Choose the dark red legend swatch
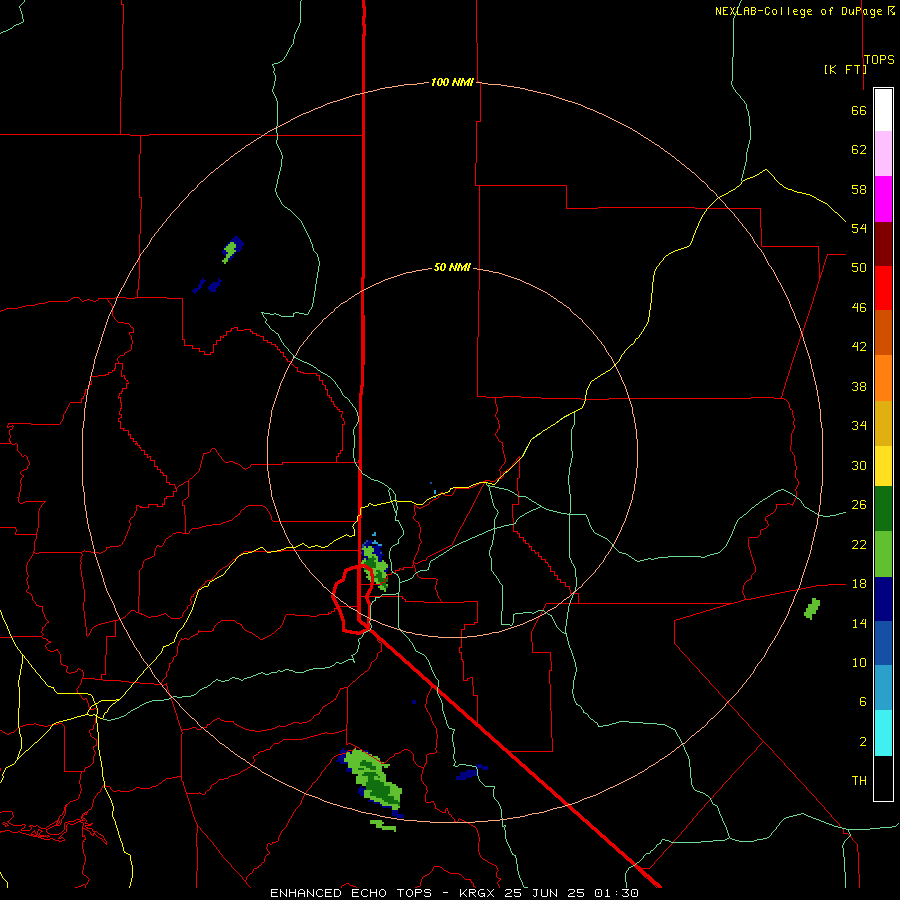Image resolution: width=900 pixels, height=900 pixels. 883,244
